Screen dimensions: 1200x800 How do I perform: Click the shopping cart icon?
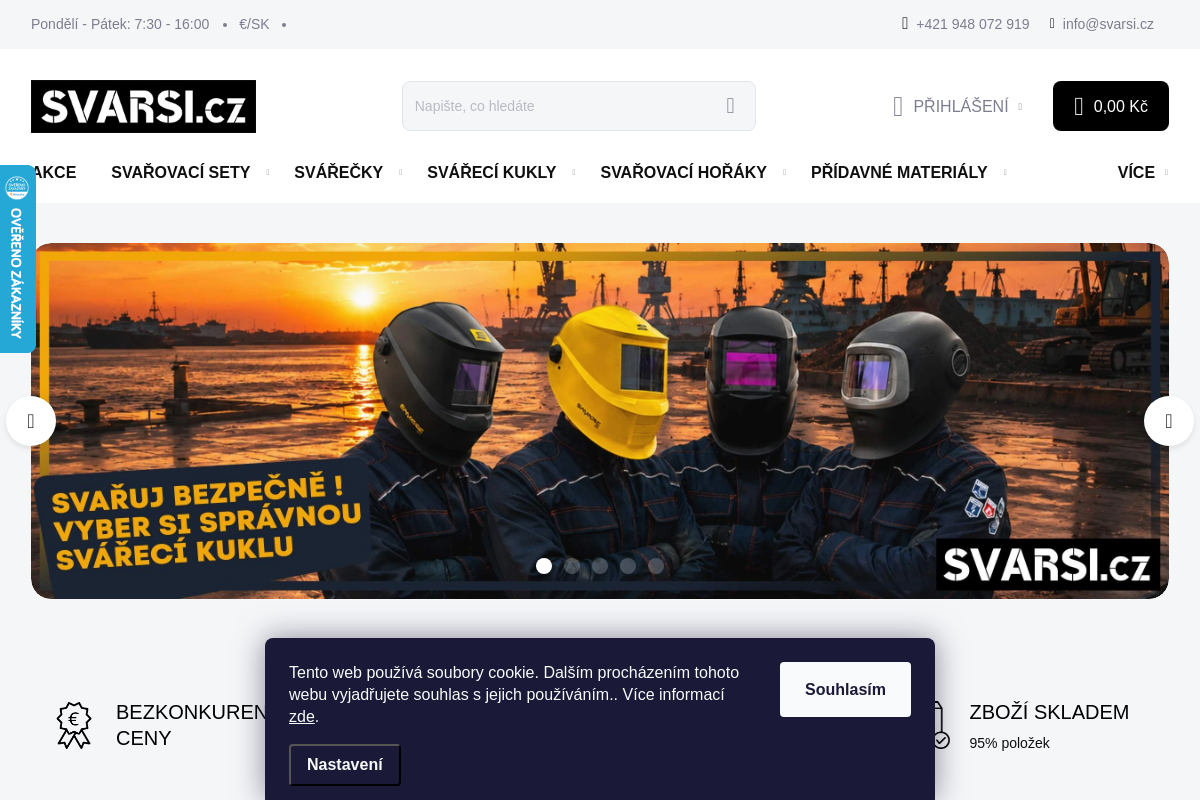[1078, 106]
